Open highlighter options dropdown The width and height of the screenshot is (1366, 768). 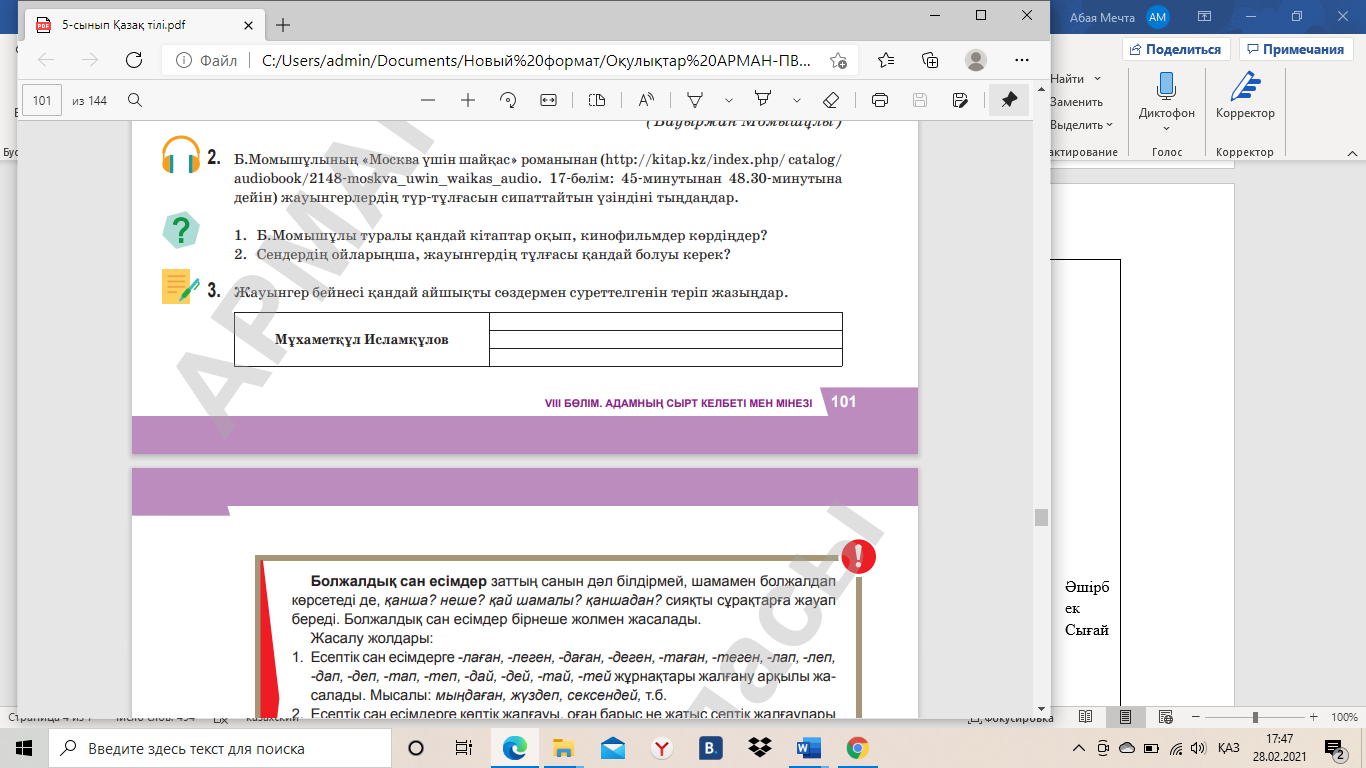797,100
